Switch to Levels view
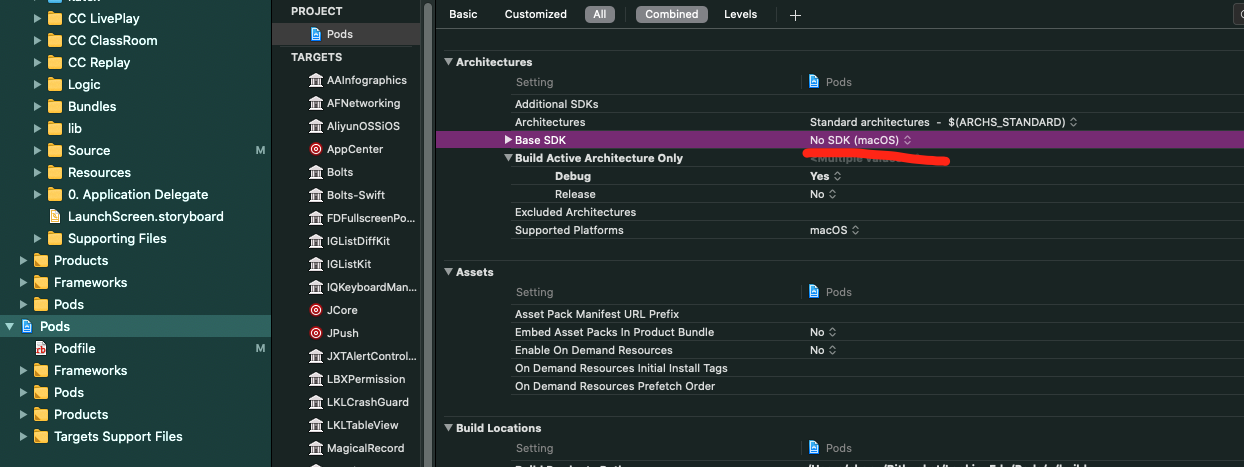The width and height of the screenshot is (1244, 467). pyautogui.click(x=740, y=14)
